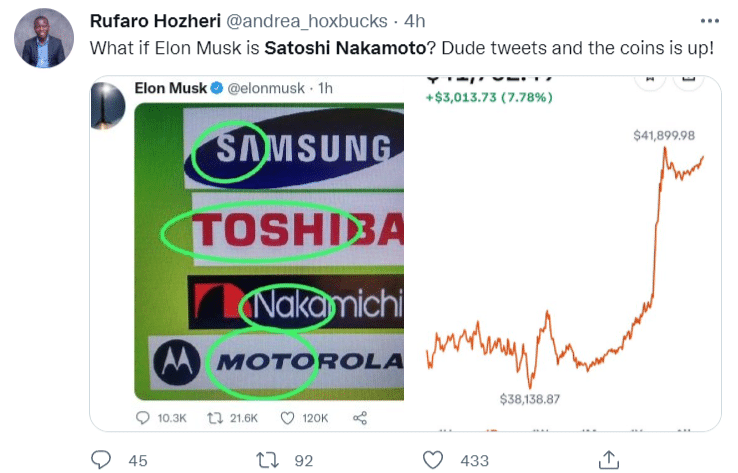The image size is (738, 473).
Task: Click the Toshiba logo in the image
Action: (x=297, y=232)
